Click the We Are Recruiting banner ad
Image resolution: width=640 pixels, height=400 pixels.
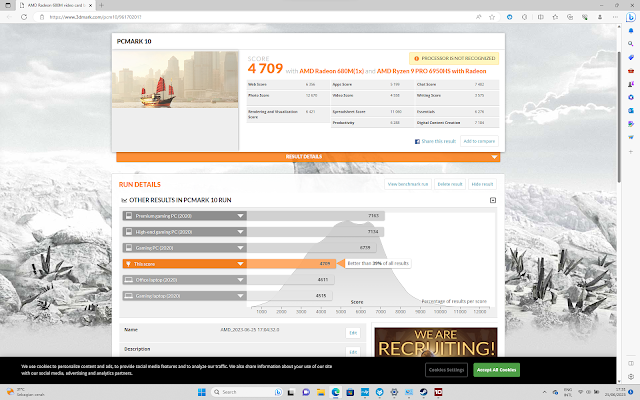[x=436, y=342]
